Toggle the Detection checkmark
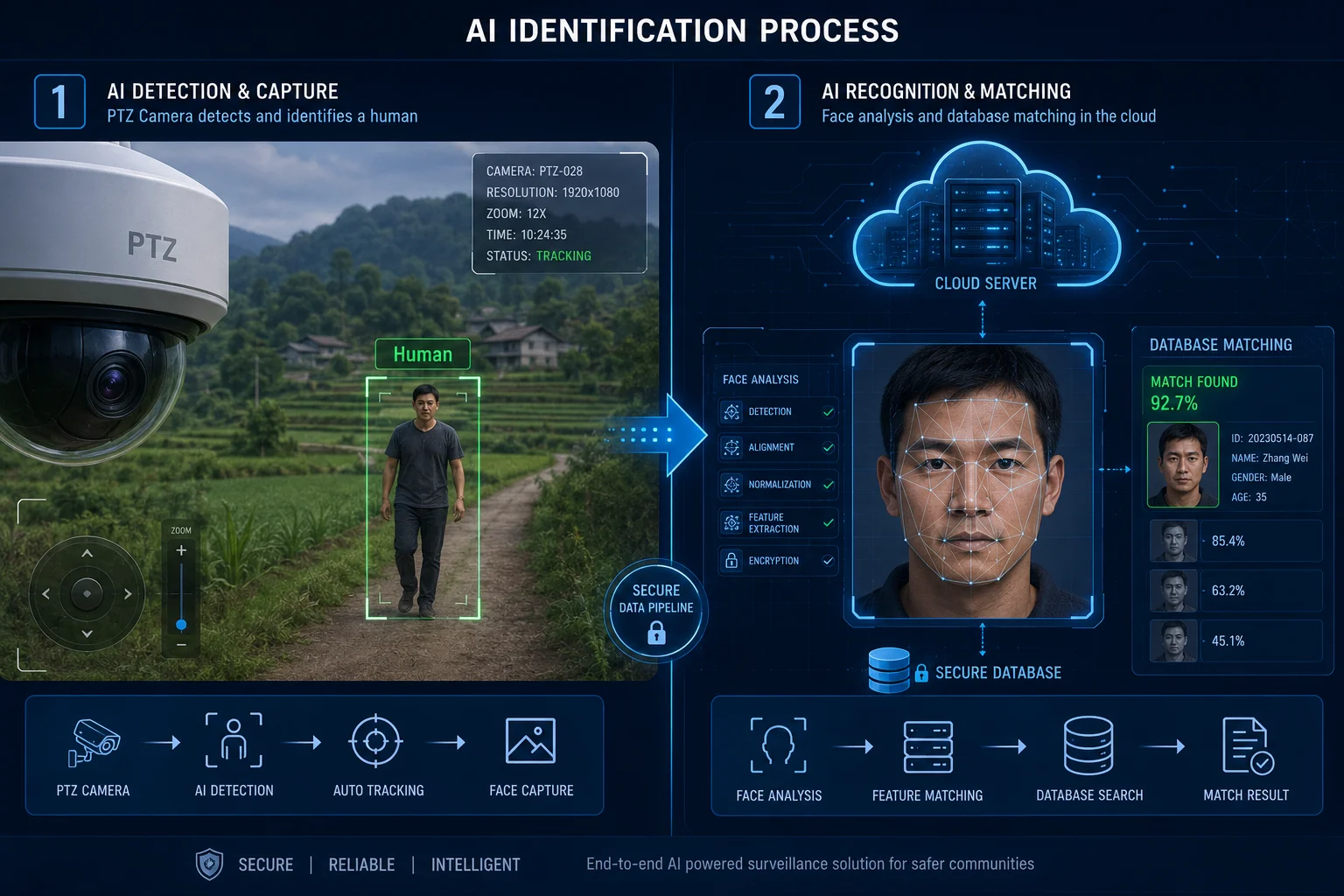 coord(828,411)
